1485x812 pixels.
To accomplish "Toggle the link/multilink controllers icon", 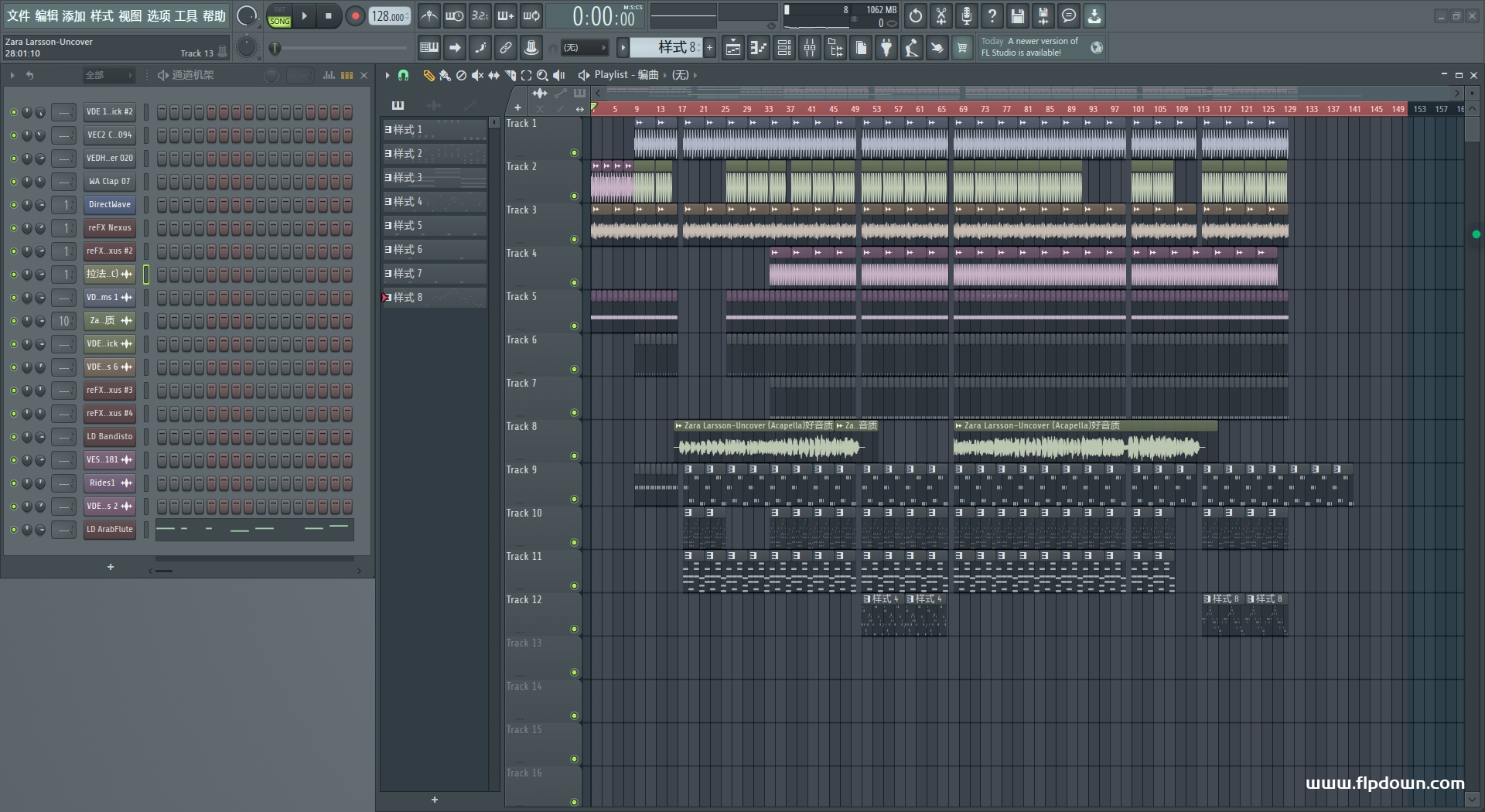I will [x=506, y=48].
